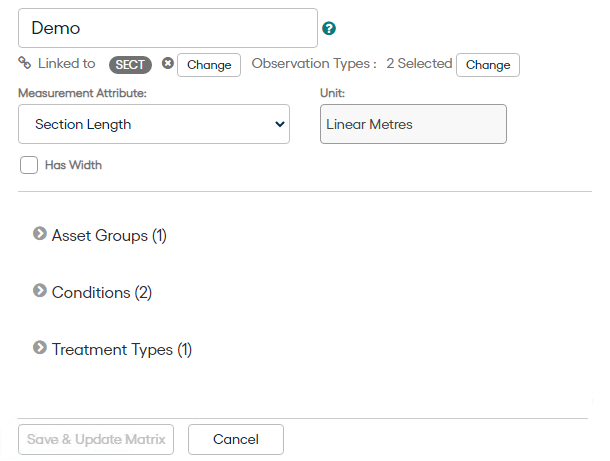Toggle width via the Has Width label

tap(73, 165)
